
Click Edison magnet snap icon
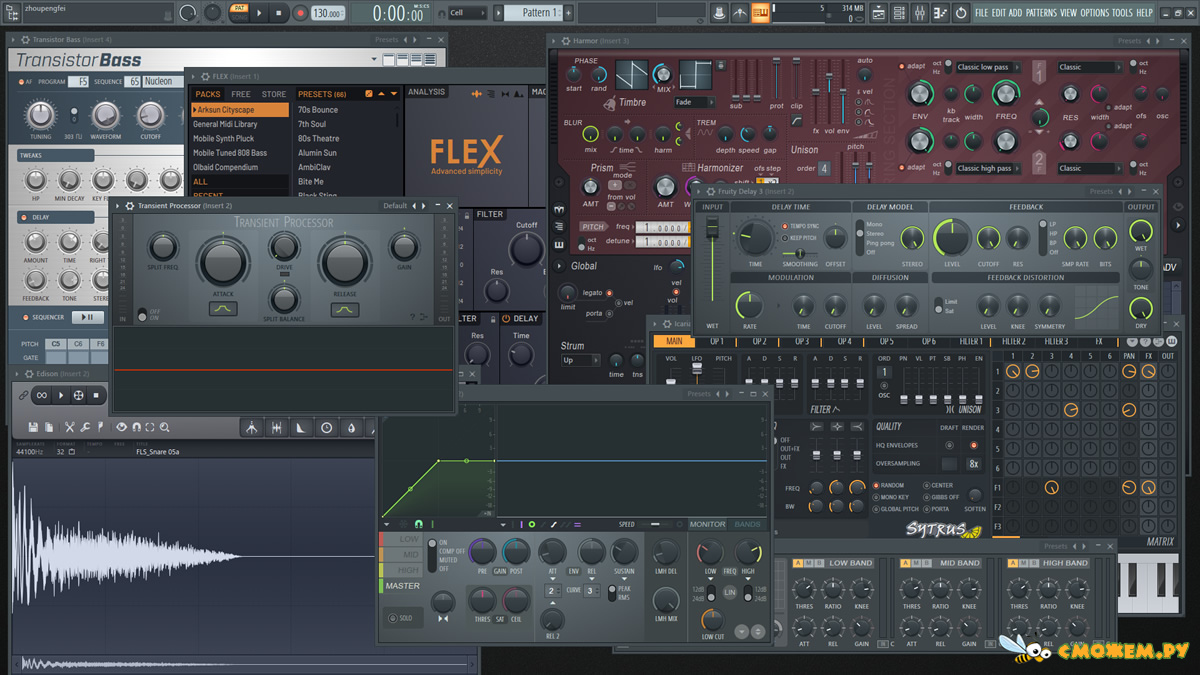click(x=136, y=427)
